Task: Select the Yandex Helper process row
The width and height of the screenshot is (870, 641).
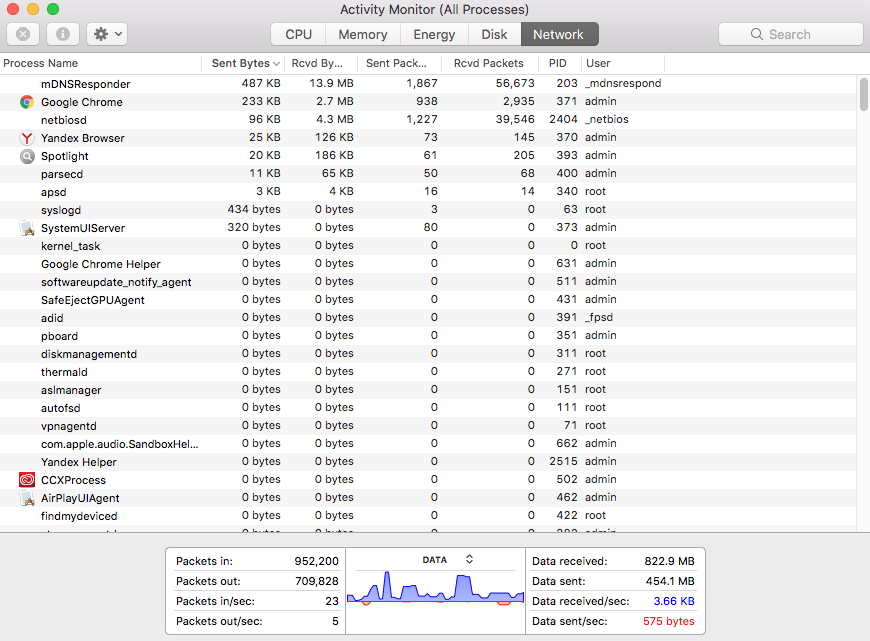Action: pyautogui.click(x=427, y=462)
